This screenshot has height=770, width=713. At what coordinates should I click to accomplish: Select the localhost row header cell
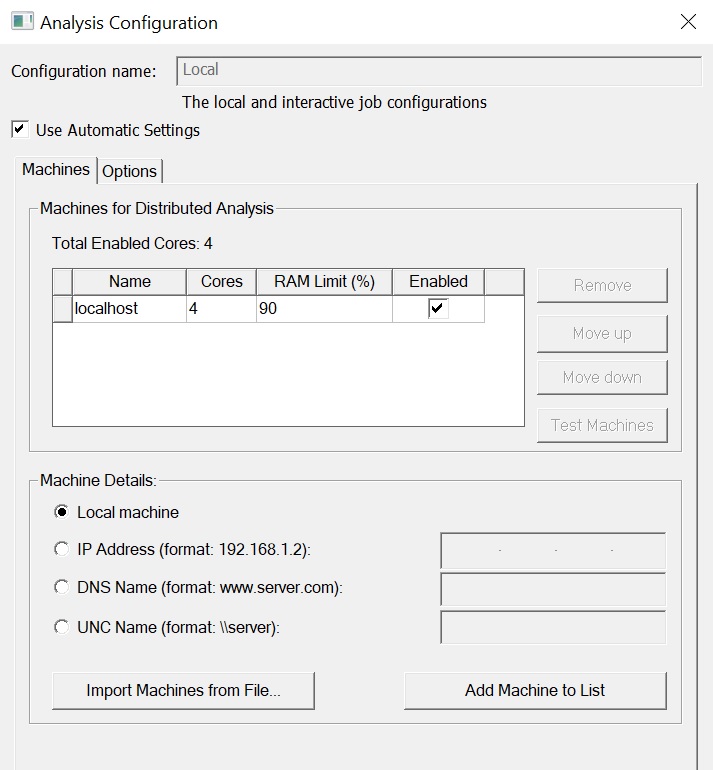click(x=62, y=309)
